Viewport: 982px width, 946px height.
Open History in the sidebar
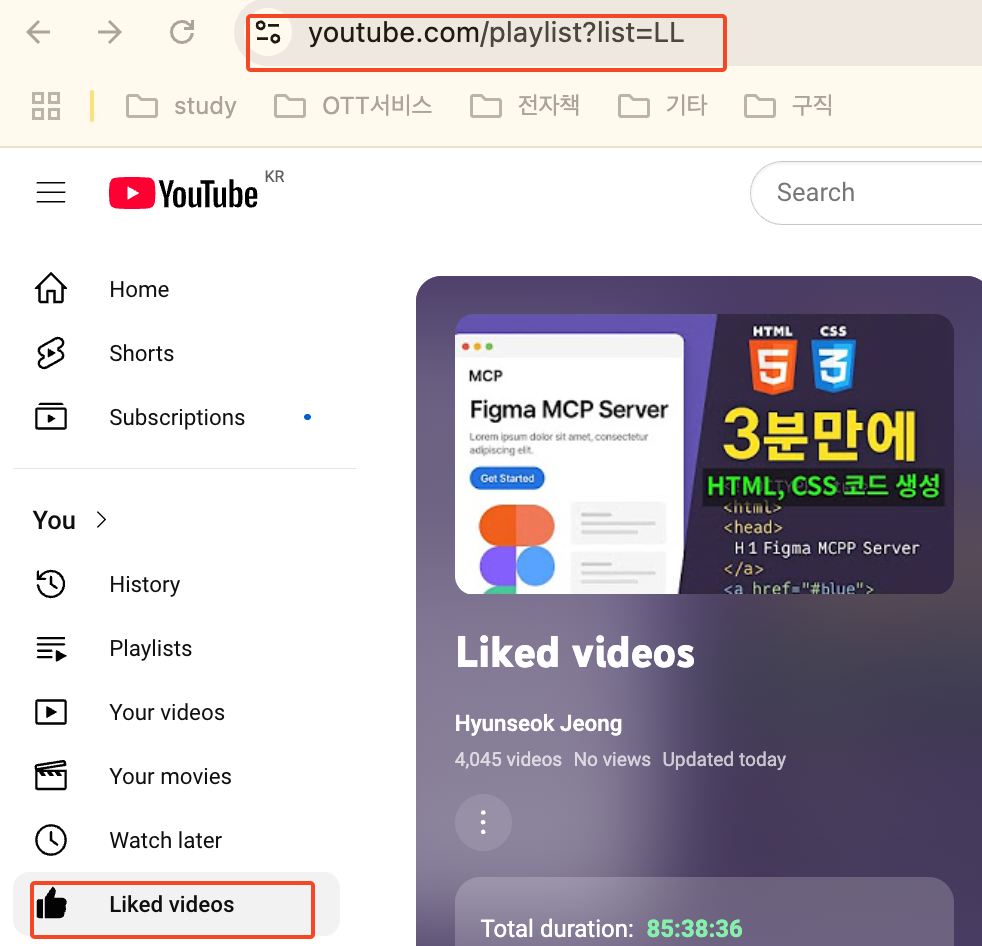click(x=145, y=584)
